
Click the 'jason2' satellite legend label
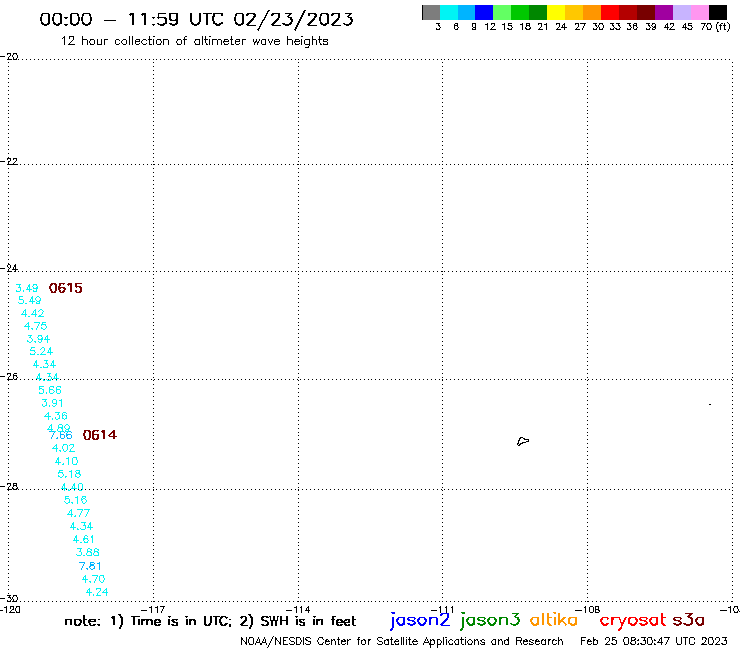click(x=420, y=620)
